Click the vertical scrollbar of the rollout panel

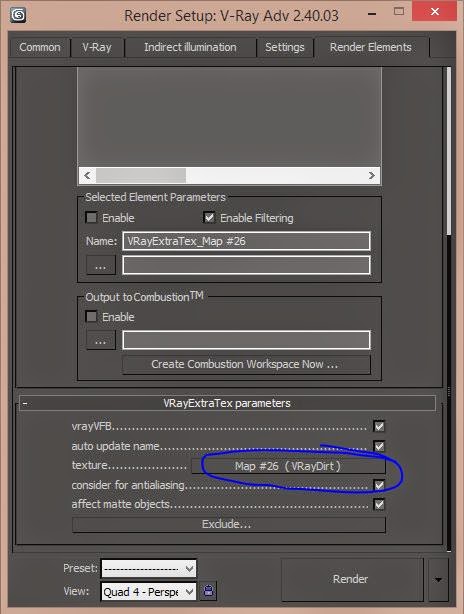449,151
